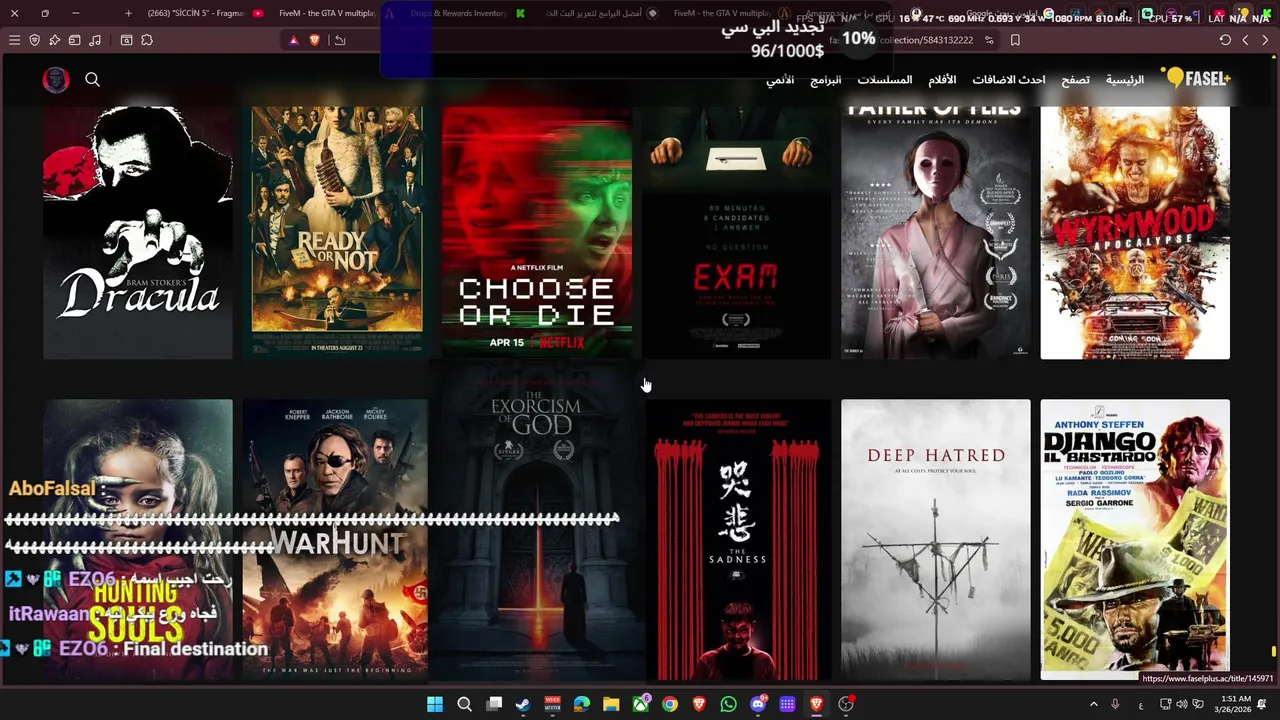Open File Explorer from the taskbar
The width and height of the screenshot is (1280, 720).
click(611, 704)
